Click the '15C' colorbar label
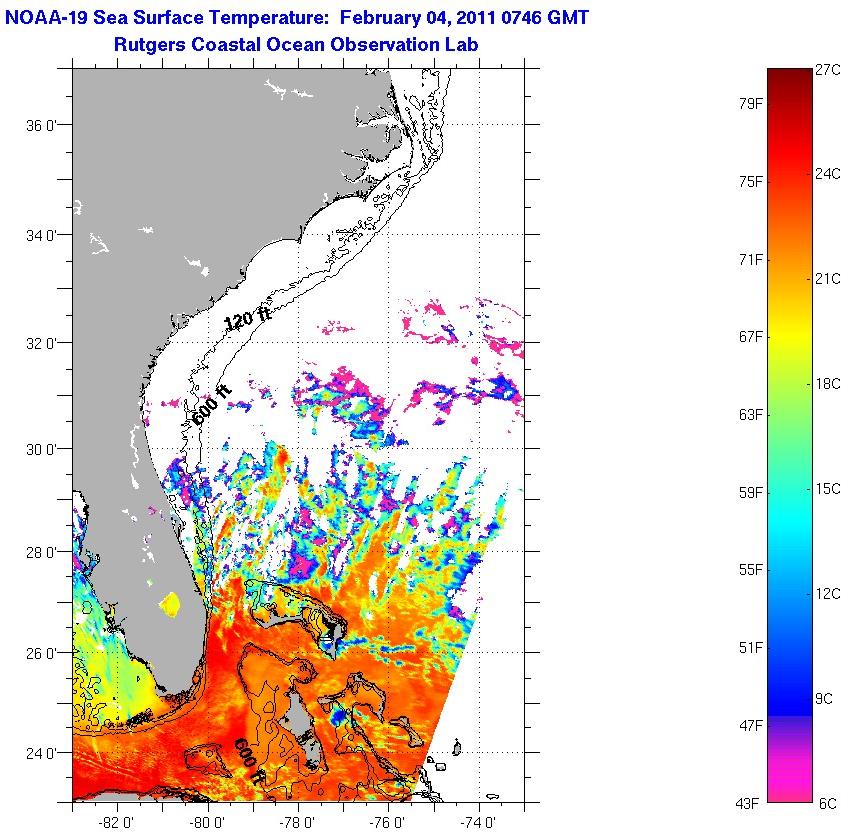This screenshot has width=841, height=832. [x=827, y=489]
